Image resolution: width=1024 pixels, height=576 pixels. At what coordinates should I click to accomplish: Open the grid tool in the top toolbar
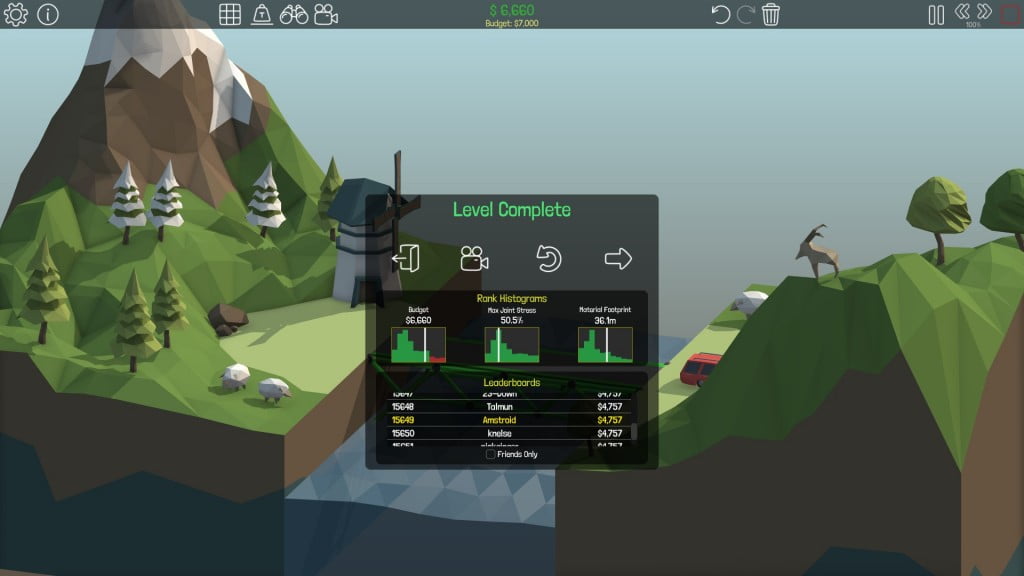[x=230, y=14]
